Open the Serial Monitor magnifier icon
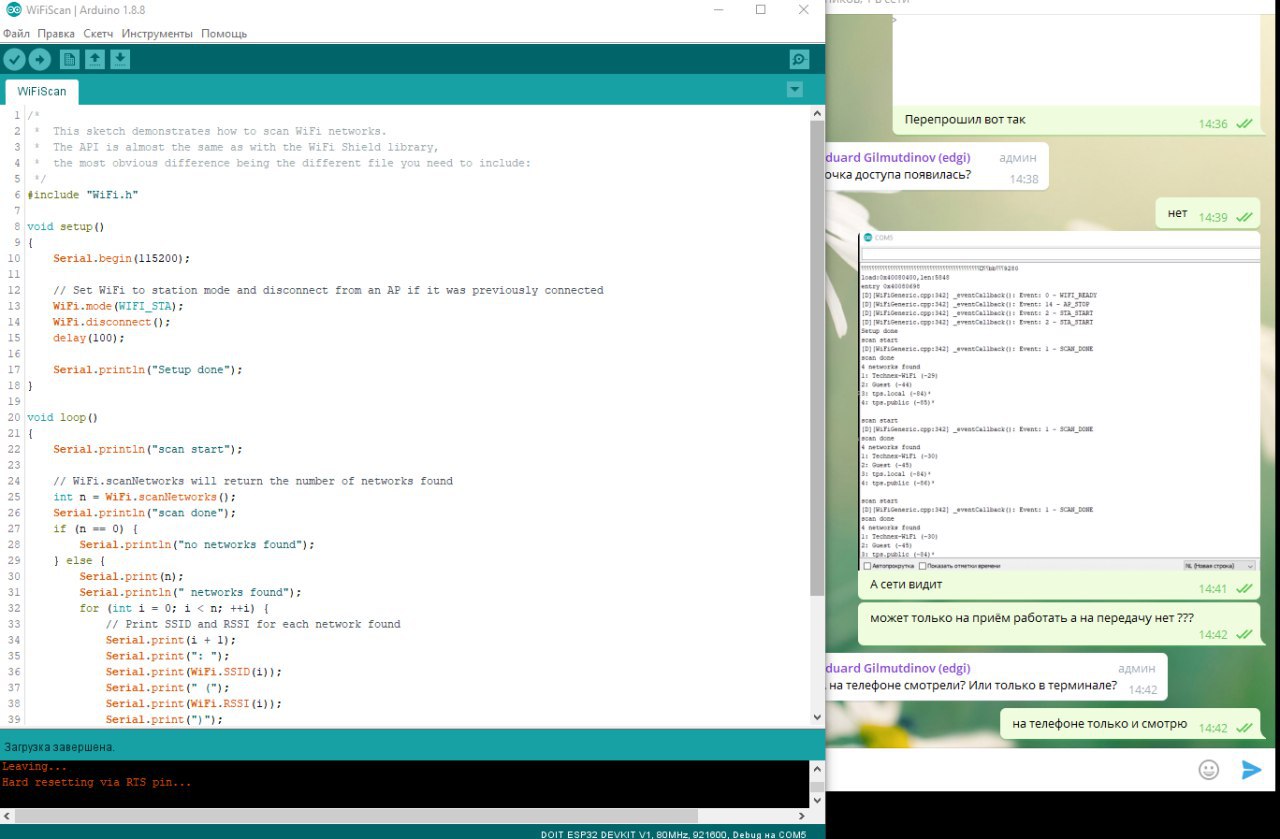1280x839 pixels. point(799,60)
